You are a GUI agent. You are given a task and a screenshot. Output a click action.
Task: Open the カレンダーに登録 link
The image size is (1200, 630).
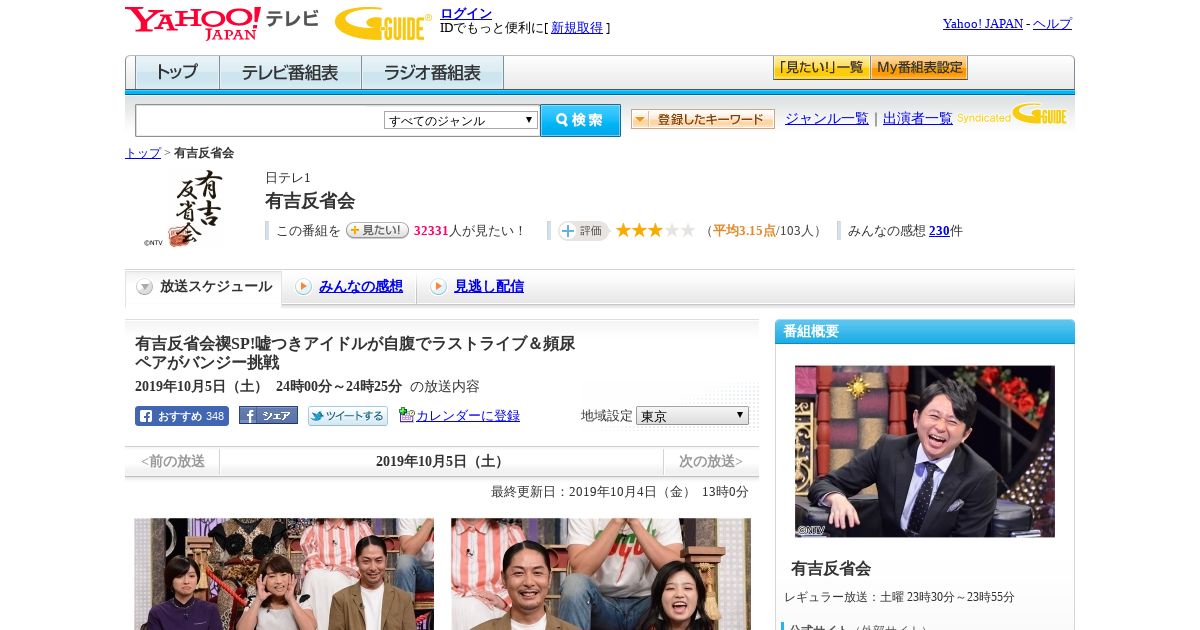pyautogui.click(x=468, y=416)
